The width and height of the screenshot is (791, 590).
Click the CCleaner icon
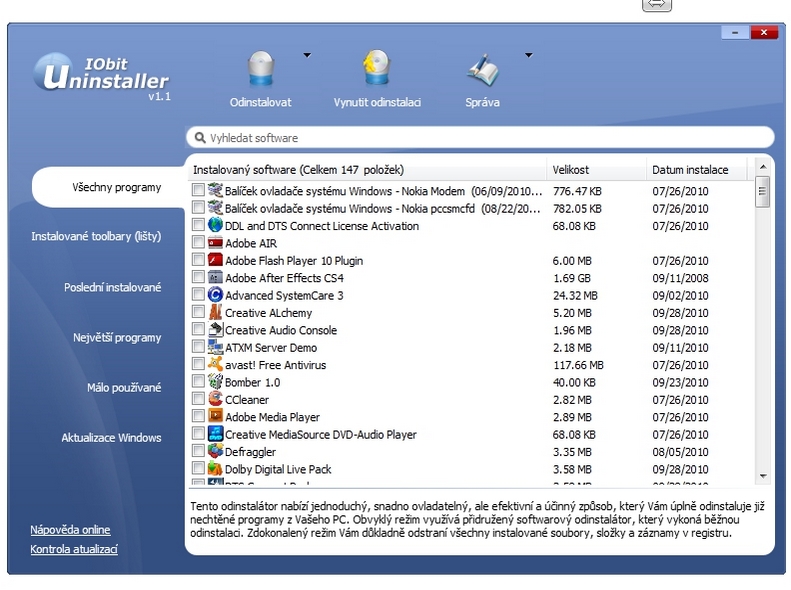(x=215, y=399)
